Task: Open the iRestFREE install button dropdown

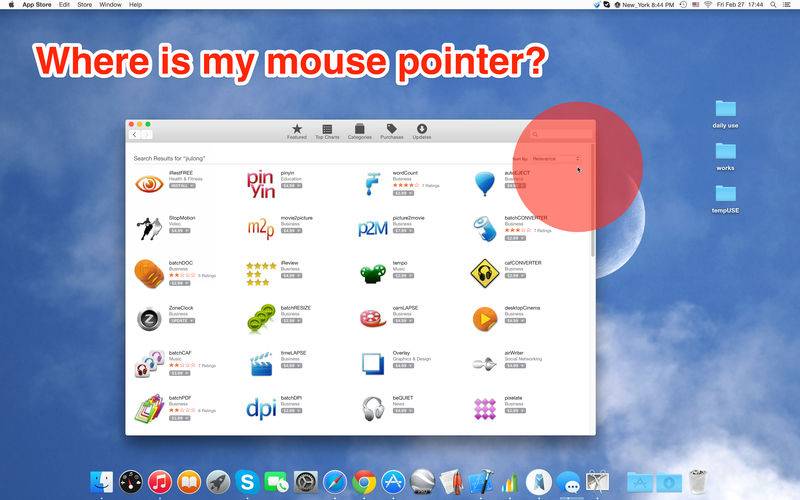Action: click(x=192, y=186)
